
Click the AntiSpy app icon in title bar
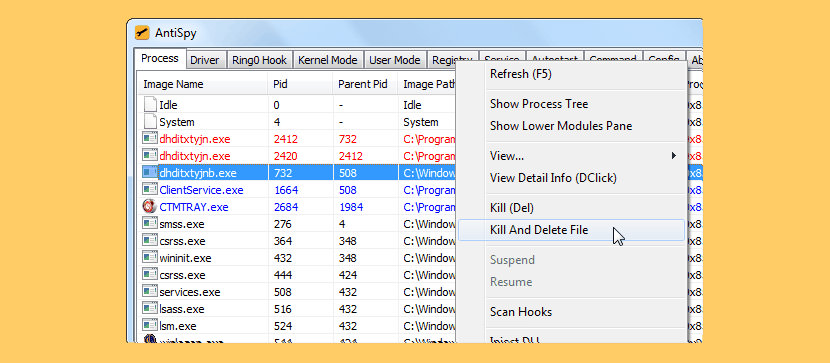[x=142, y=33]
